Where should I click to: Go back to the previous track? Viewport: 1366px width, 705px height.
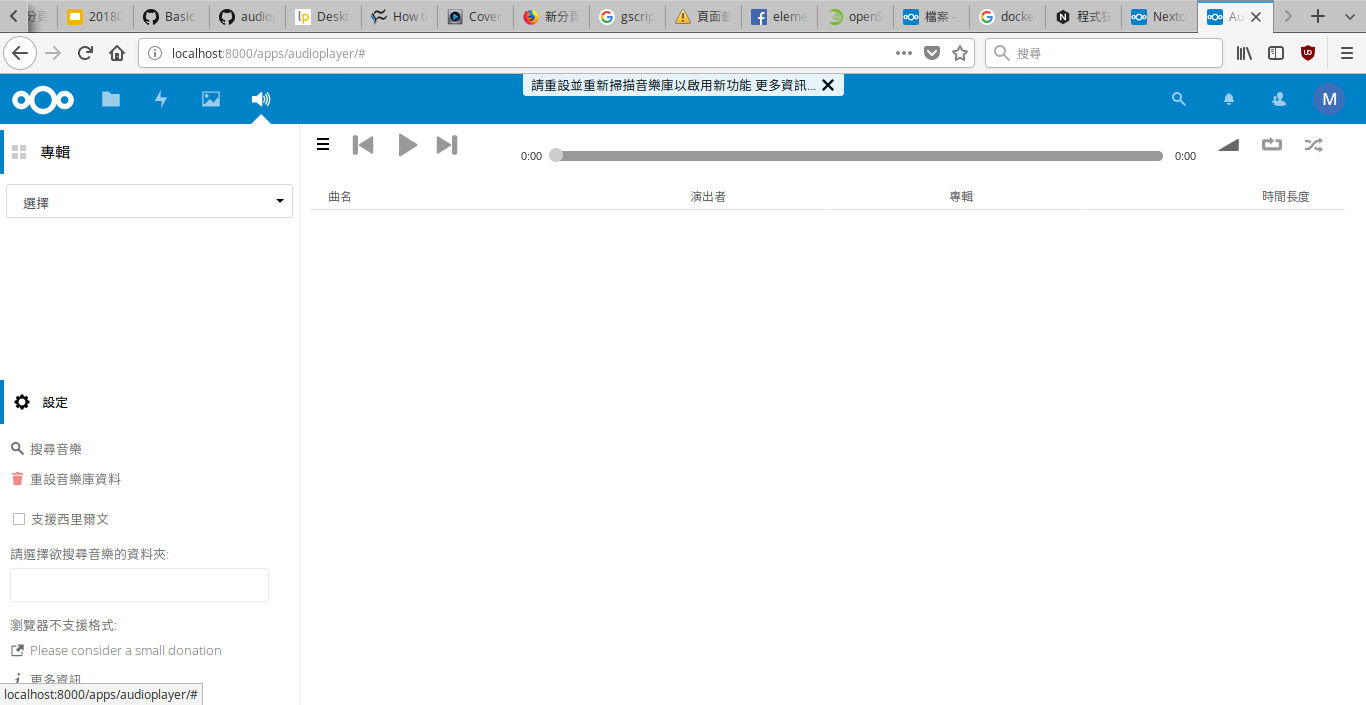(363, 145)
